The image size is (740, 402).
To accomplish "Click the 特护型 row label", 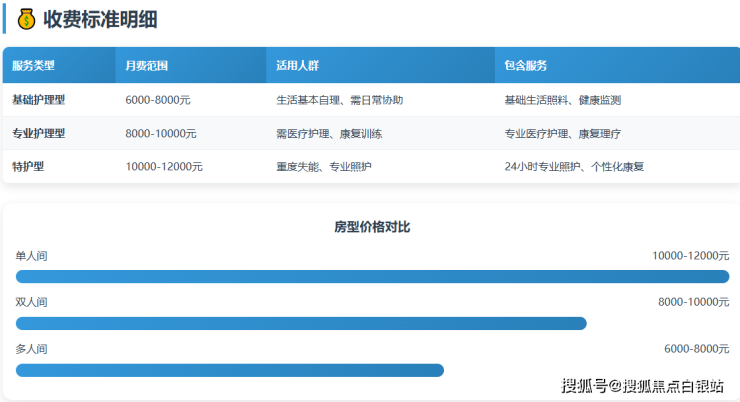I will pyautogui.click(x=28, y=166).
